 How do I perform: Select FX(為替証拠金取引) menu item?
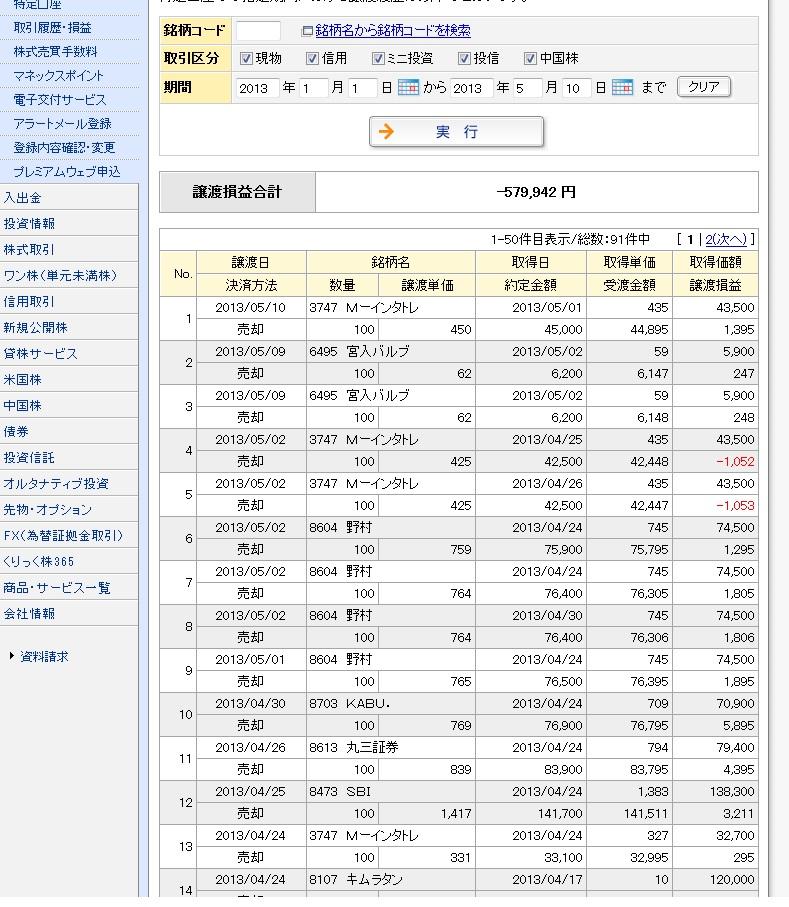click(x=69, y=536)
